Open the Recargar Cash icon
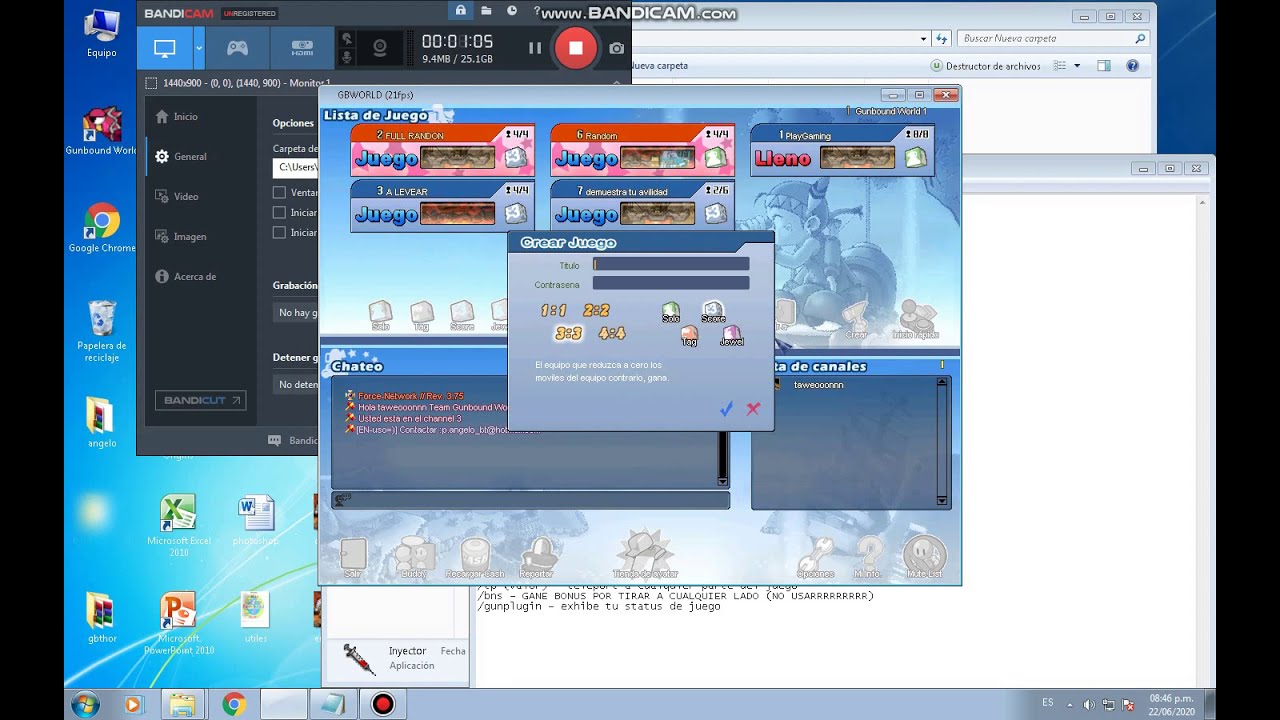 click(475, 558)
